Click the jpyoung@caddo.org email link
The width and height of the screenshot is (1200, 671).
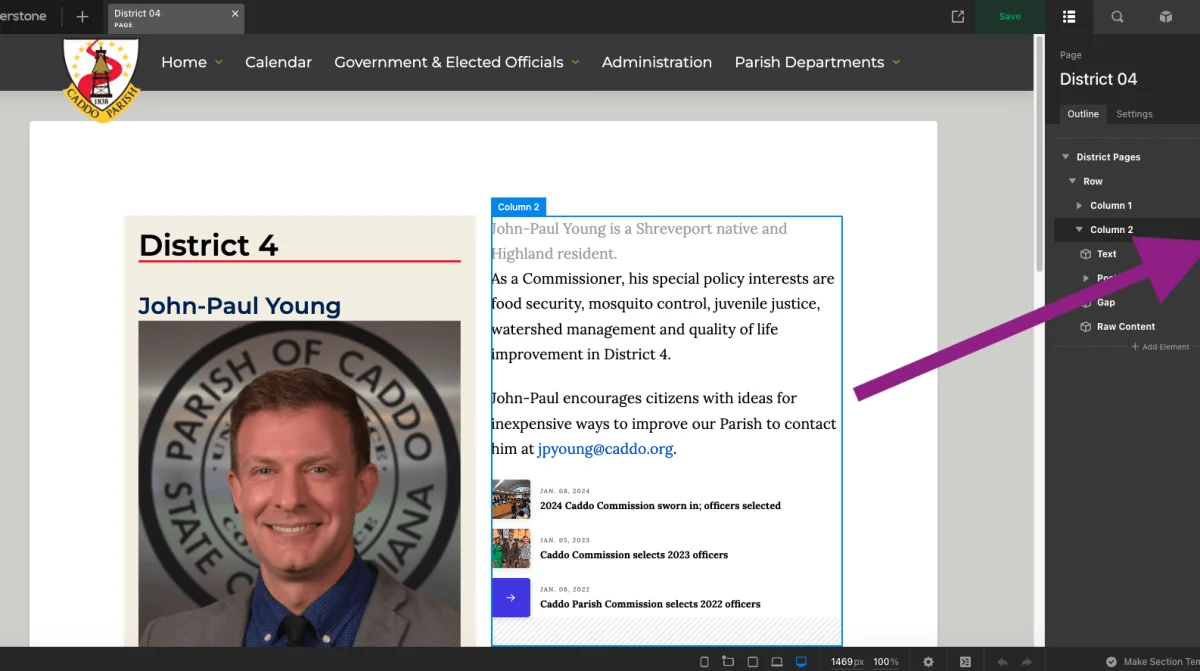pyautogui.click(x=605, y=449)
